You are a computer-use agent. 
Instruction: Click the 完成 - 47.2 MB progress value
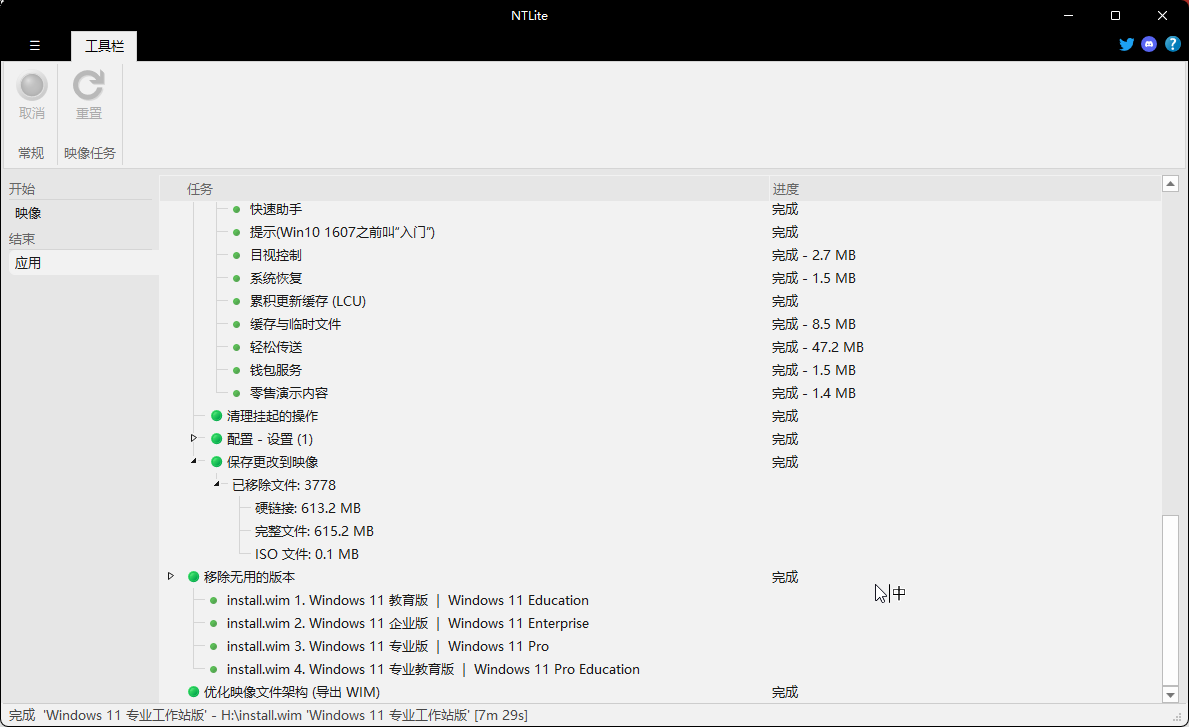point(817,347)
